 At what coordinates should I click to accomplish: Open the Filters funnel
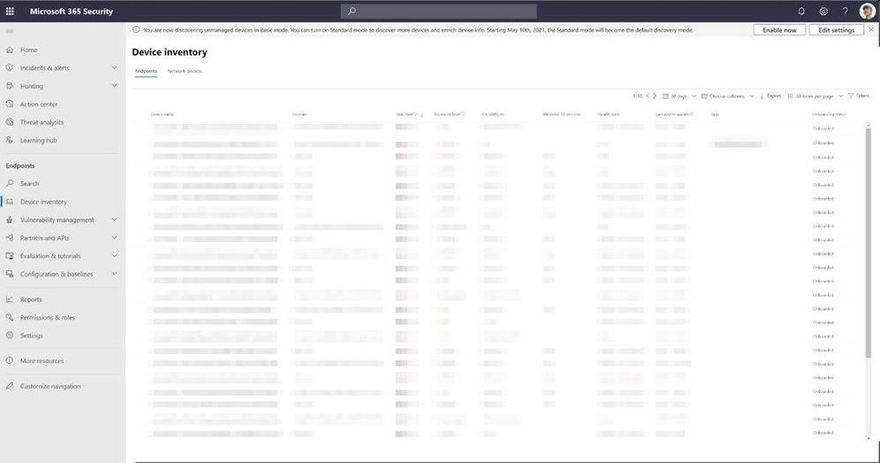click(x=859, y=96)
